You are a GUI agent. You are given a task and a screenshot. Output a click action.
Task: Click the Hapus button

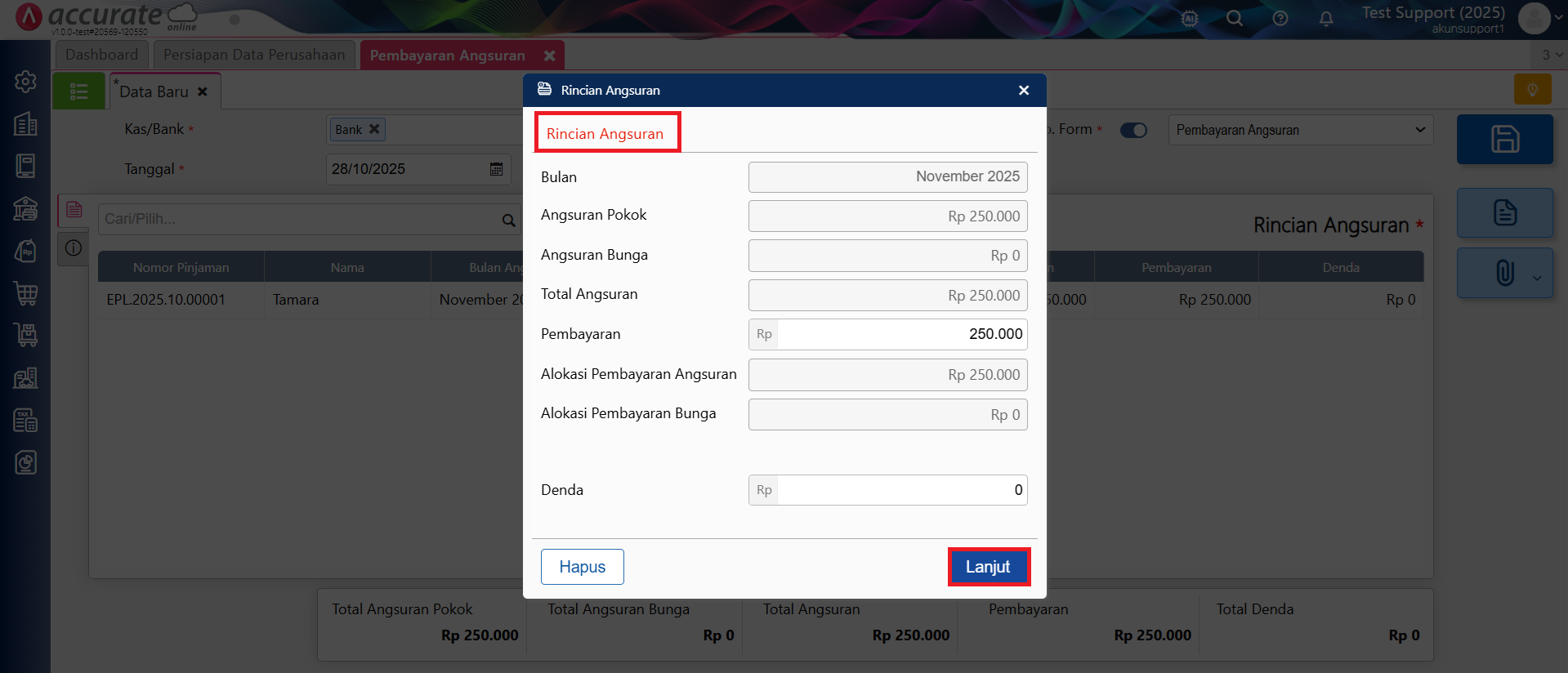click(582, 567)
